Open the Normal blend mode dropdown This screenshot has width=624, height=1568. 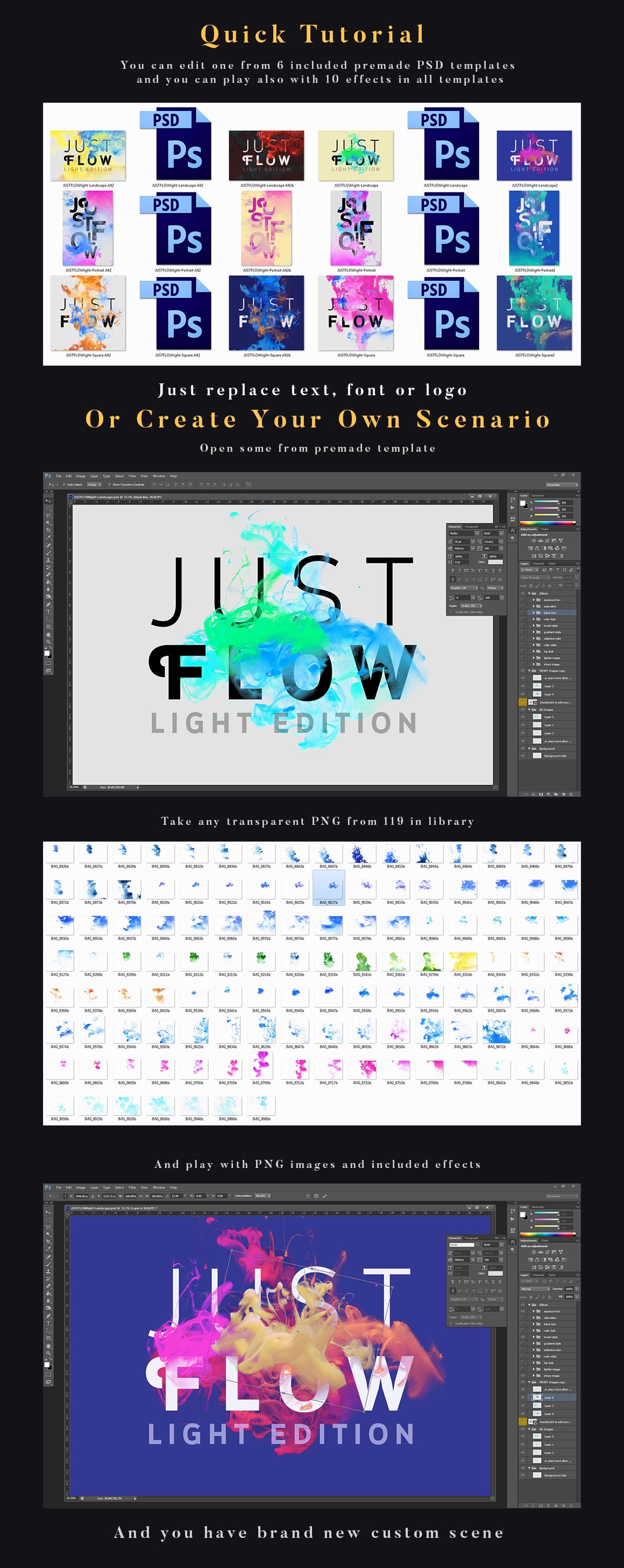[x=534, y=1288]
